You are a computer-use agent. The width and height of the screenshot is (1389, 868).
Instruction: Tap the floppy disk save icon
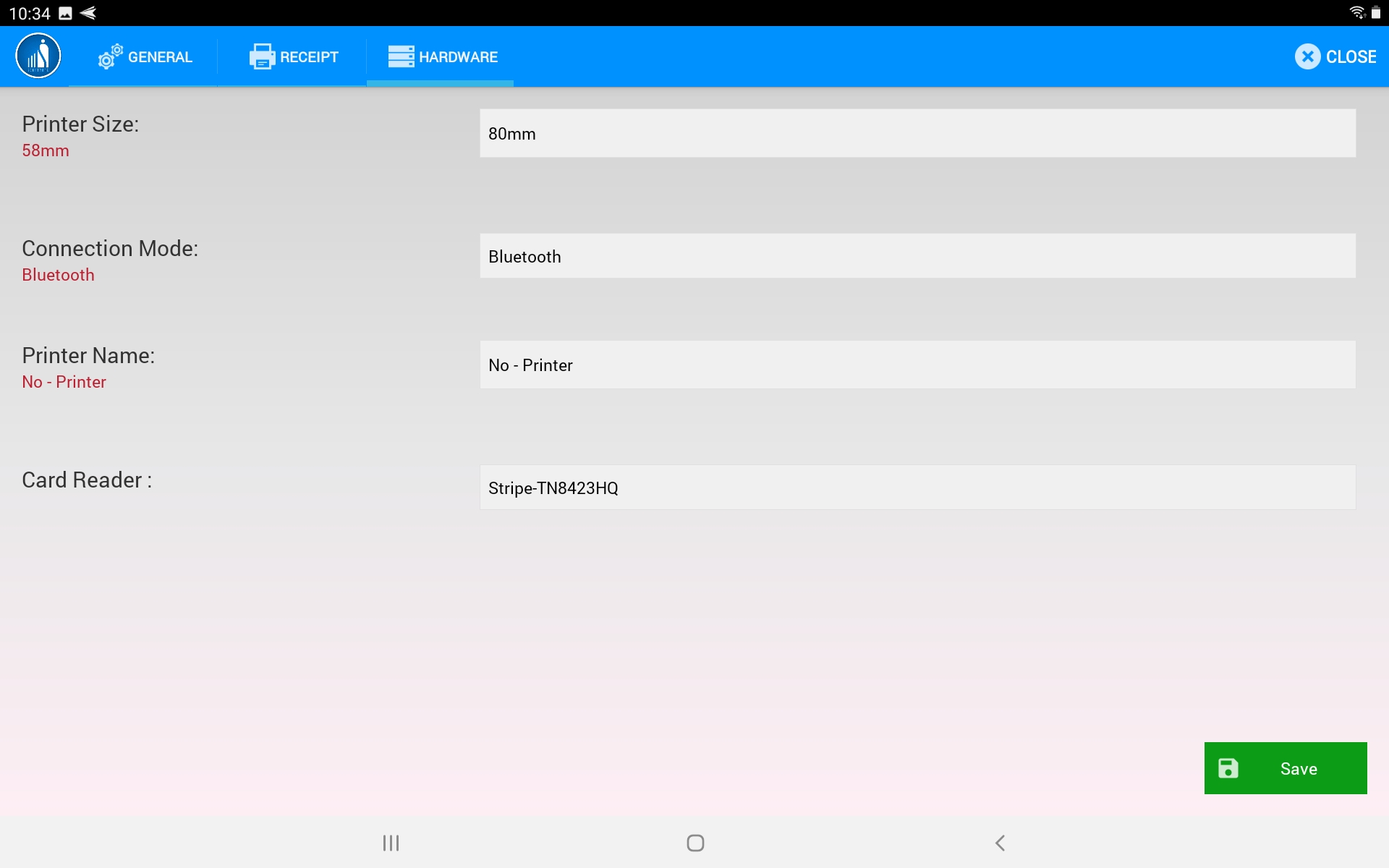[1228, 768]
